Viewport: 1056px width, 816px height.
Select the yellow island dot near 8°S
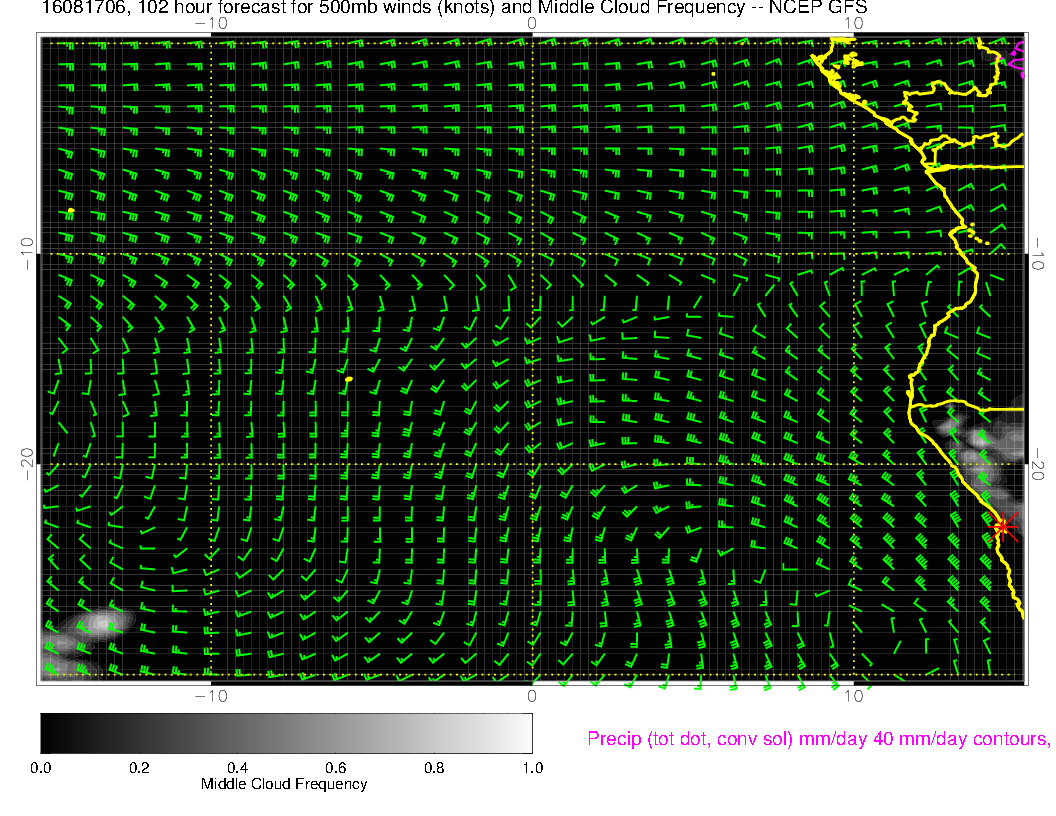click(x=71, y=210)
